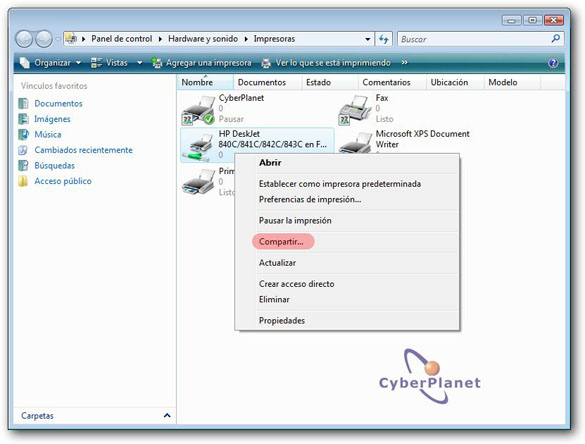Select Eliminar from the context menu
The image size is (585, 444).
click(x=274, y=299)
